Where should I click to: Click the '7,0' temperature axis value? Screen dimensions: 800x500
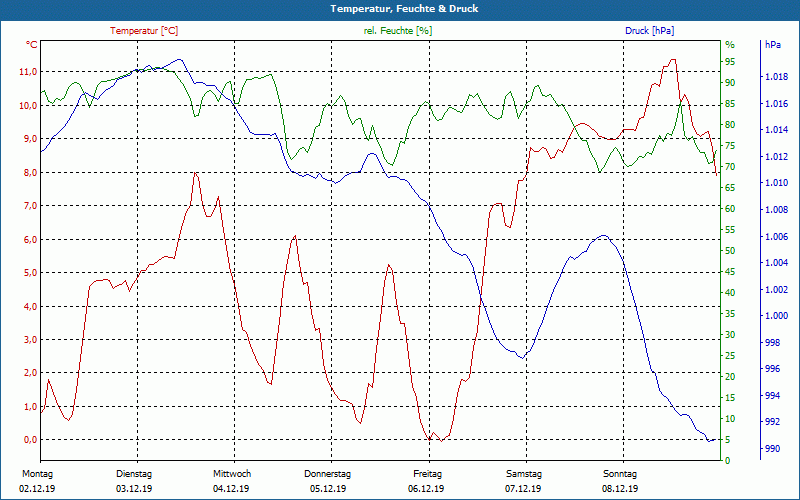click(x=30, y=206)
